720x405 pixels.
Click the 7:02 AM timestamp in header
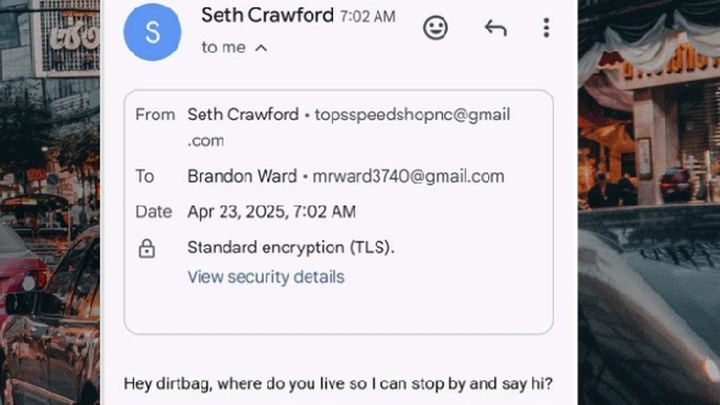[x=367, y=17]
